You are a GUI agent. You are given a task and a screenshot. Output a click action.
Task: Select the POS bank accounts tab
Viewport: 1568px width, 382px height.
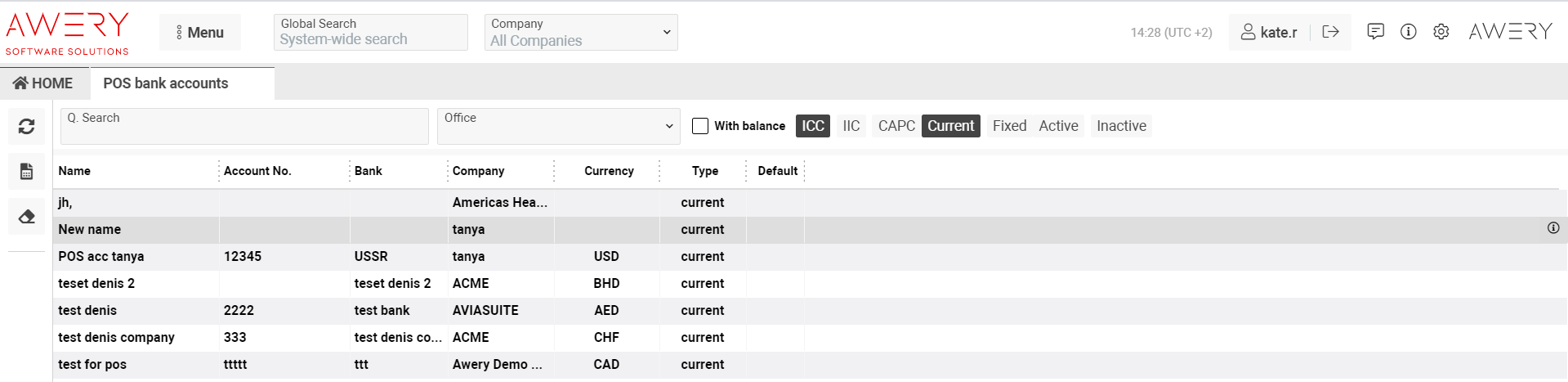(x=166, y=83)
